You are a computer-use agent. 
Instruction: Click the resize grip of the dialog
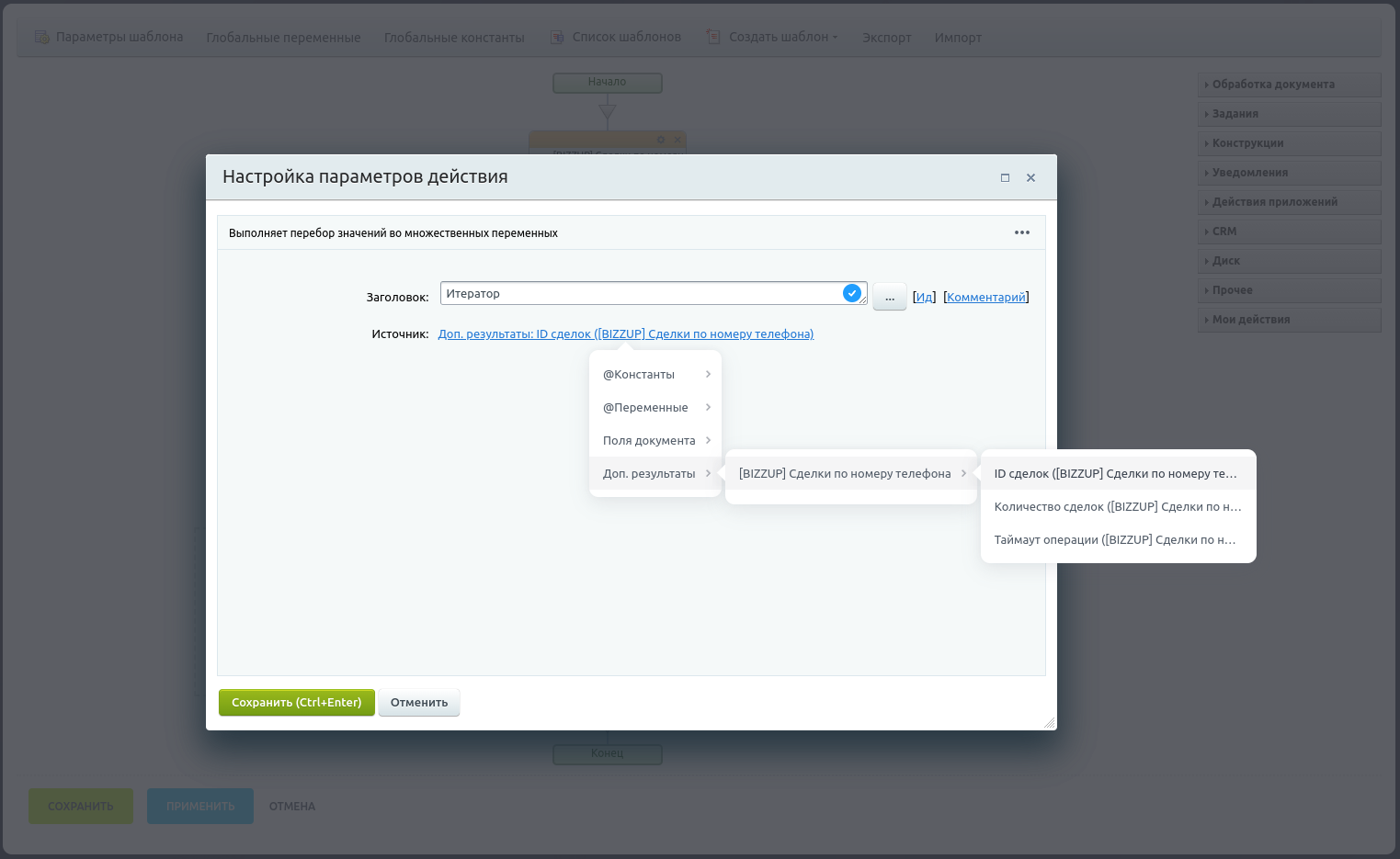(x=1049, y=722)
